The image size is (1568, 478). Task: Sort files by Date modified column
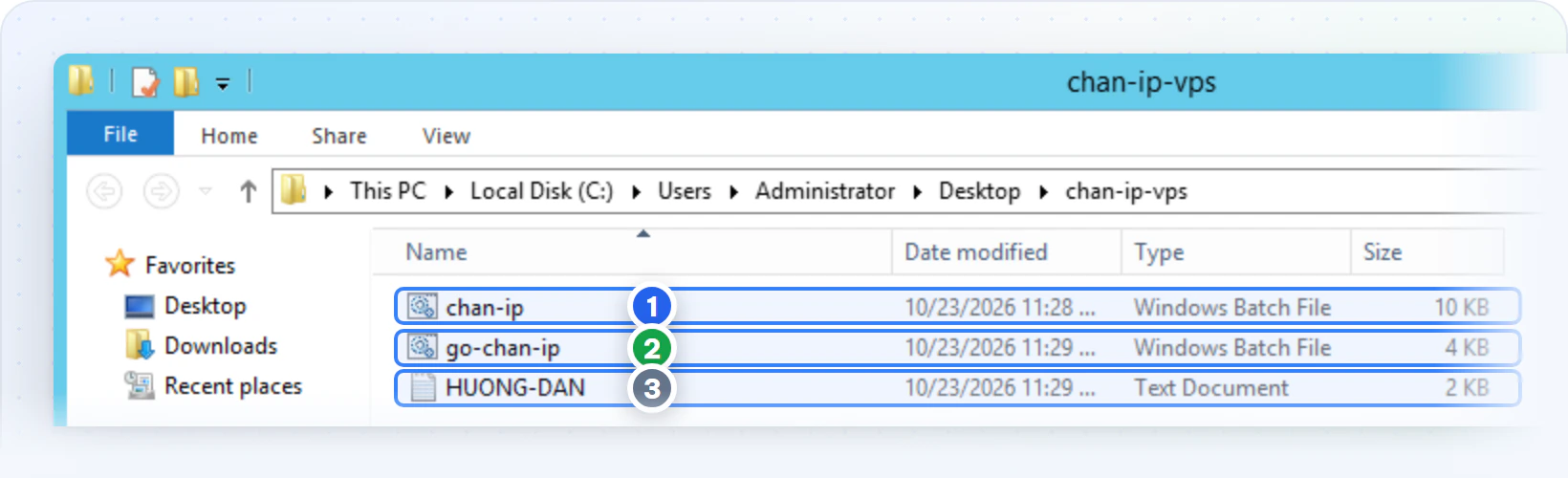1007,252
